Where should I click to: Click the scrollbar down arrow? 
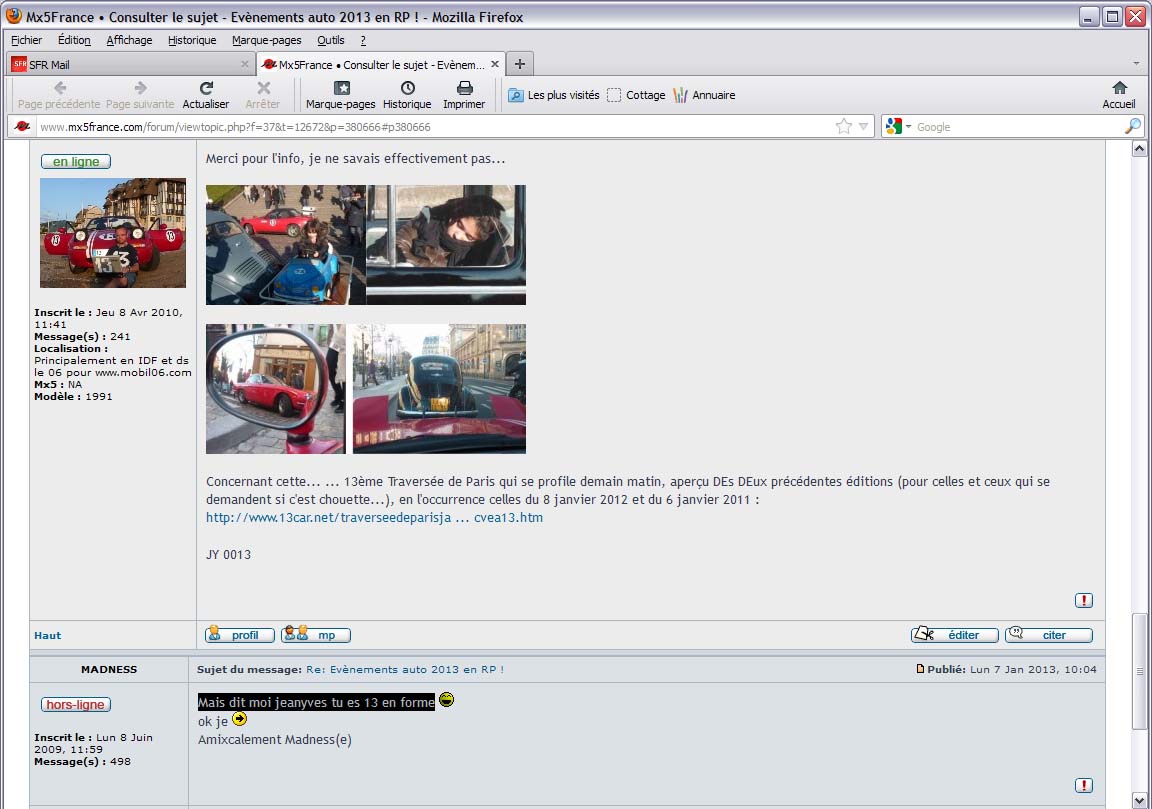(1140, 800)
